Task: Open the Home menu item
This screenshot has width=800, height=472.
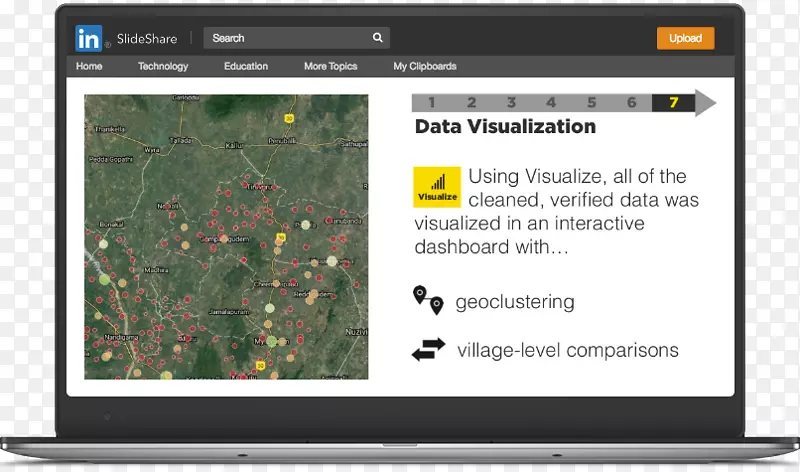Action: click(x=89, y=66)
